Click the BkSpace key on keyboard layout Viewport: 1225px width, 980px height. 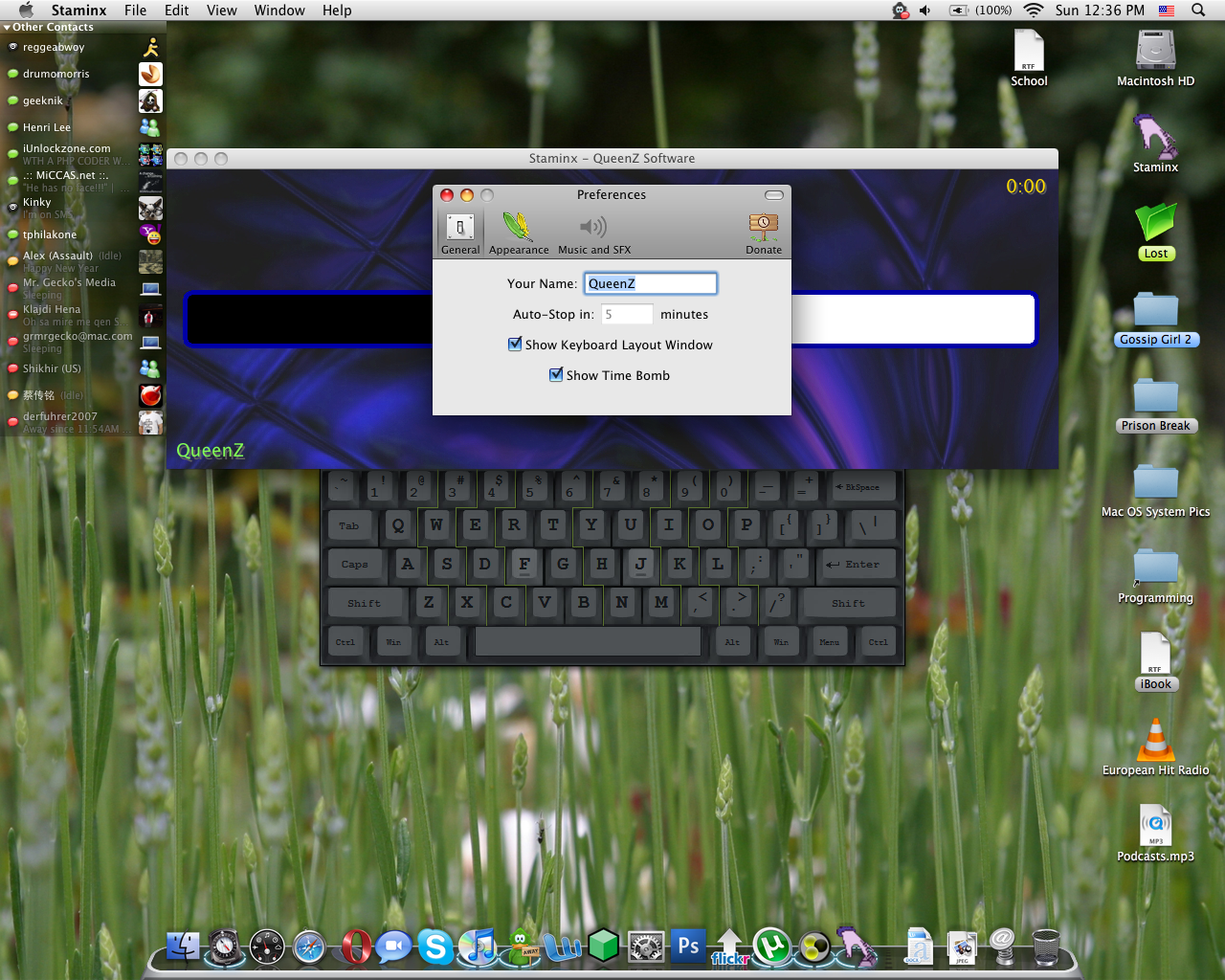863,486
